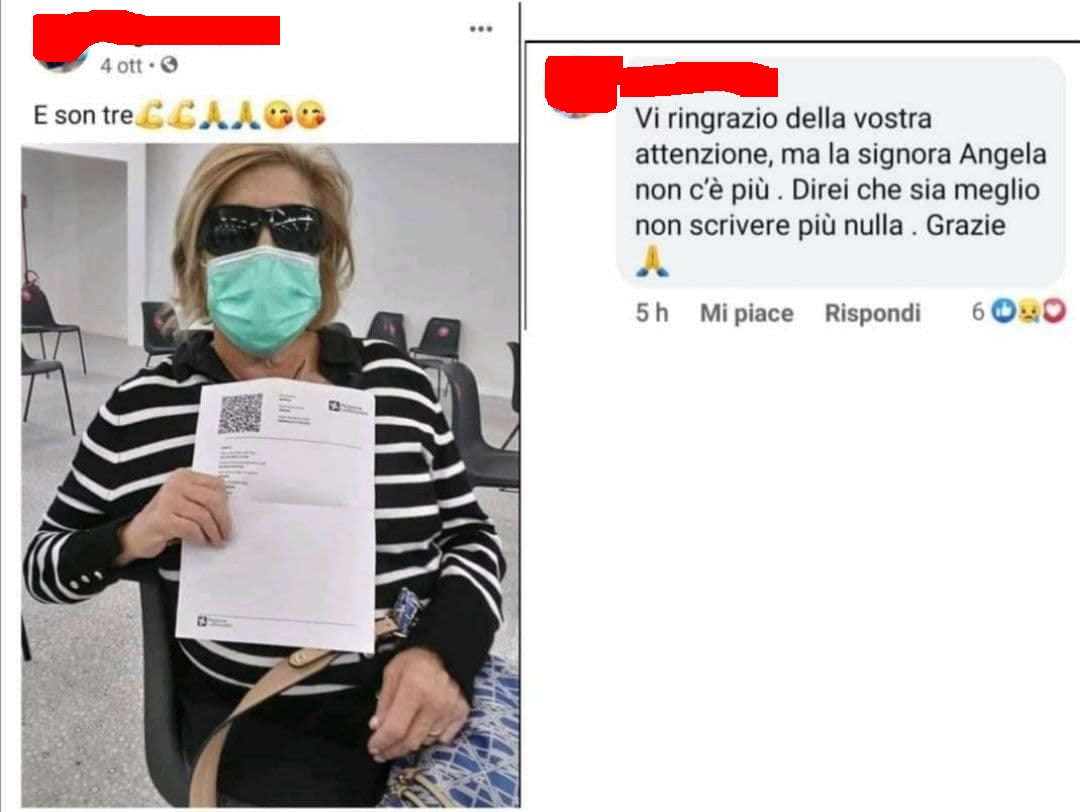Click the crying sad reaction icon

coord(1028,312)
